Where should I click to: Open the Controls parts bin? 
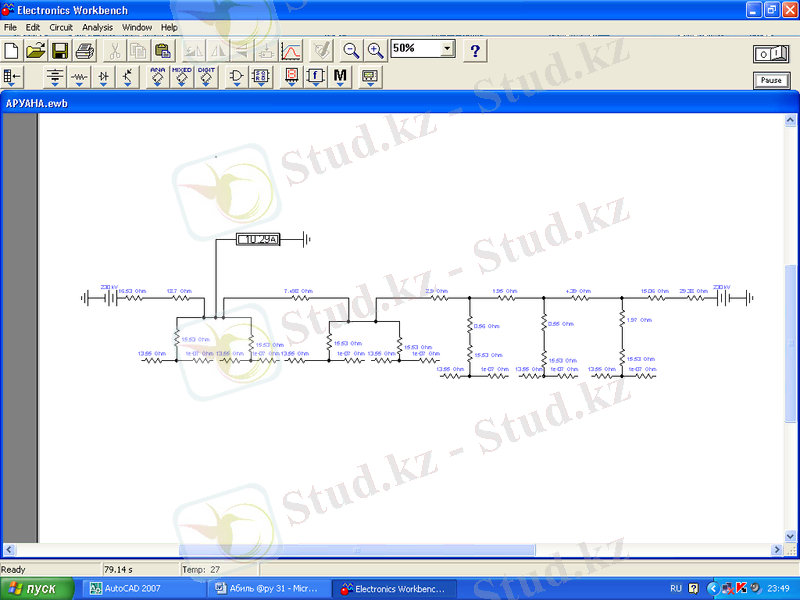[x=315, y=77]
